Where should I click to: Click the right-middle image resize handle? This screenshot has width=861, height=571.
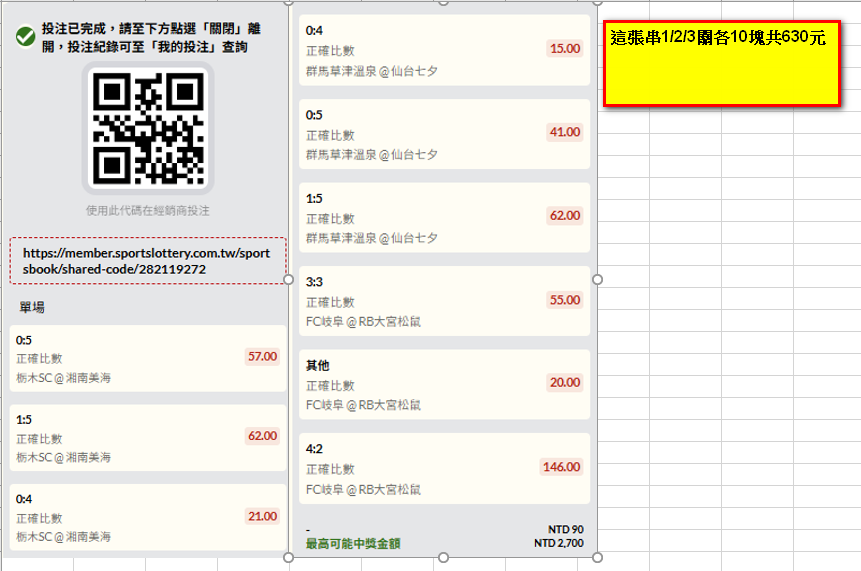click(598, 280)
